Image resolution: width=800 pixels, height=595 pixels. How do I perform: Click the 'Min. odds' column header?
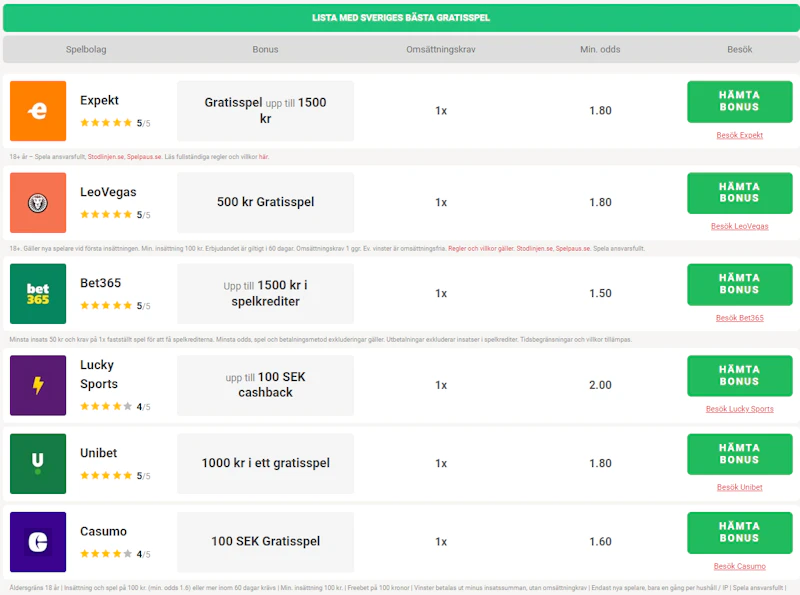pos(600,49)
